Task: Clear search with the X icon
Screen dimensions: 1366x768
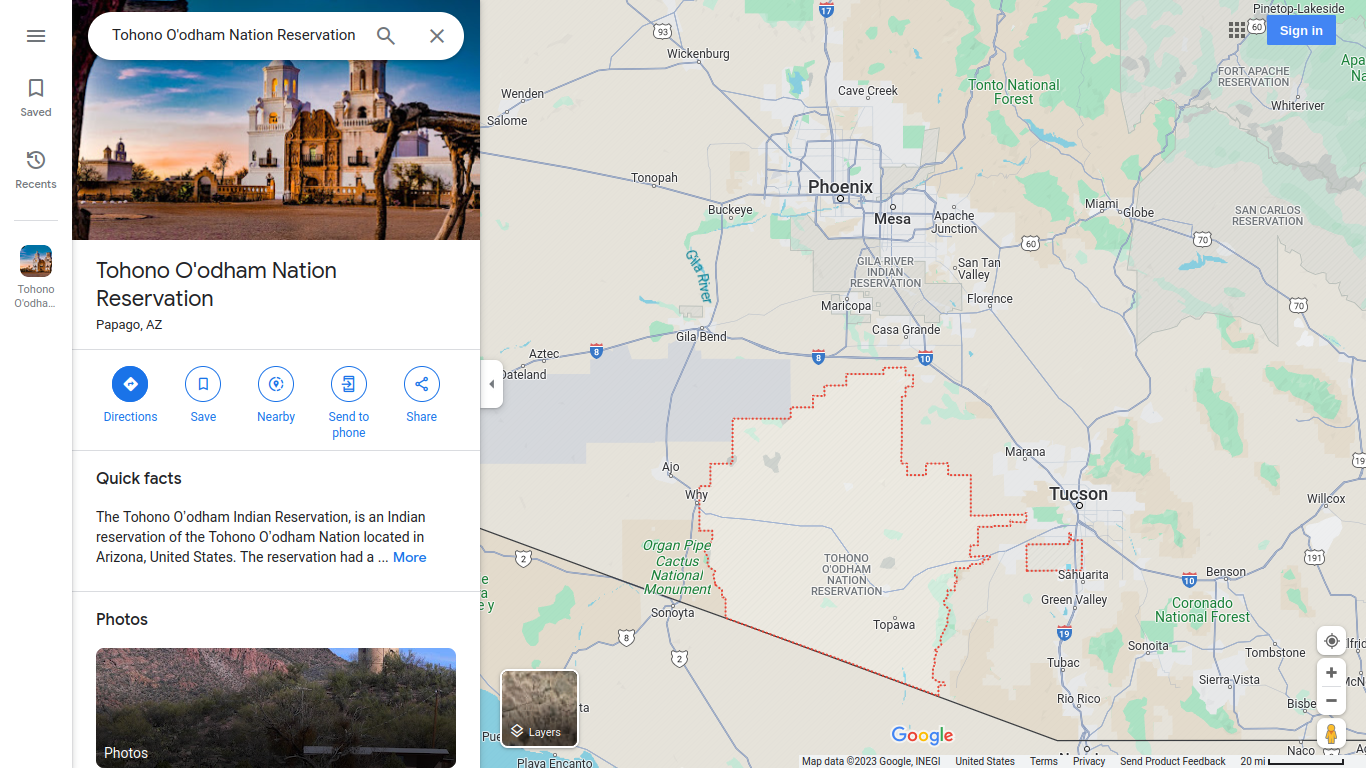Action: click(437, 36)
